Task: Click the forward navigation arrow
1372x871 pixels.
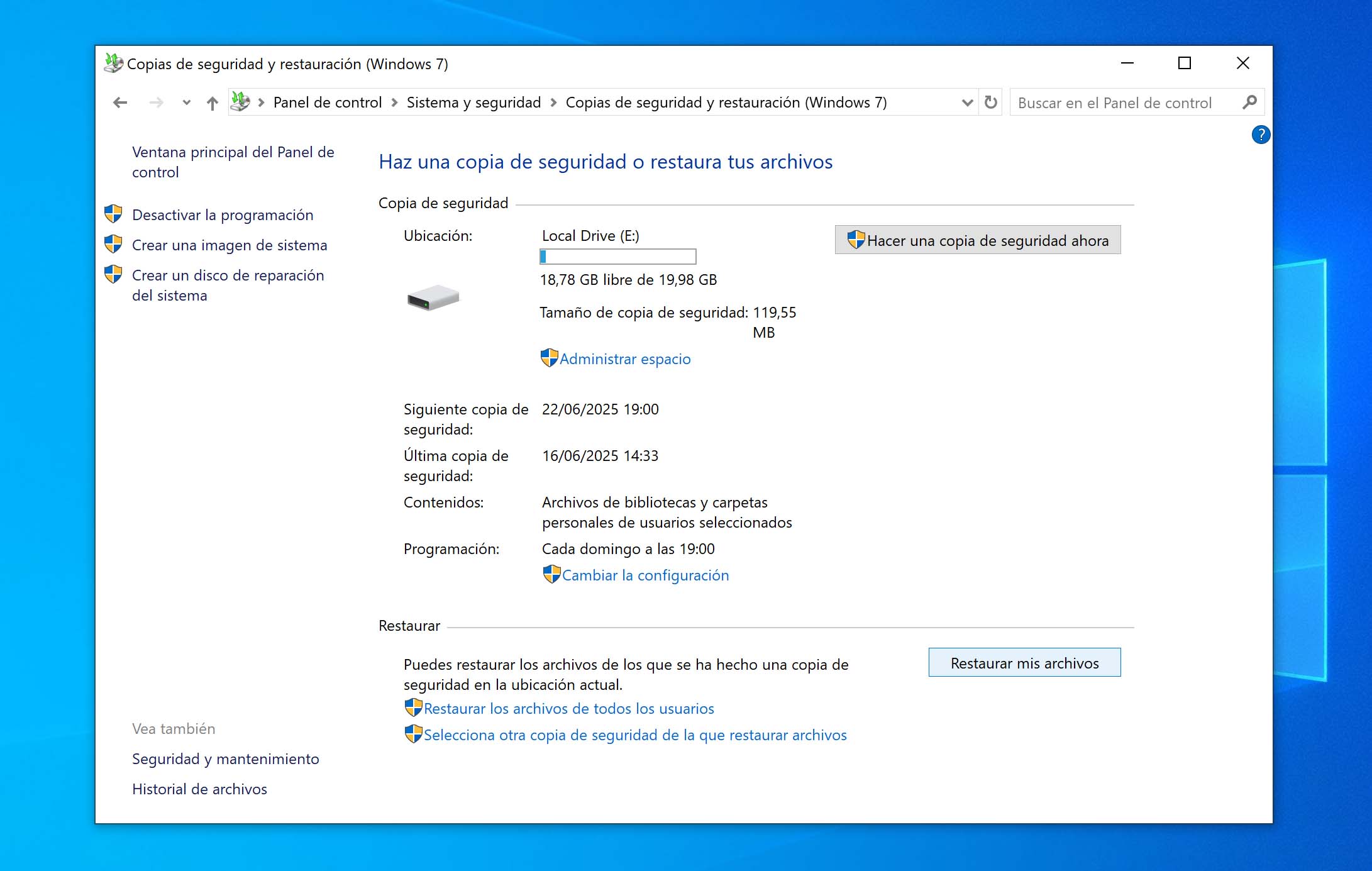Action: point(156,103)
